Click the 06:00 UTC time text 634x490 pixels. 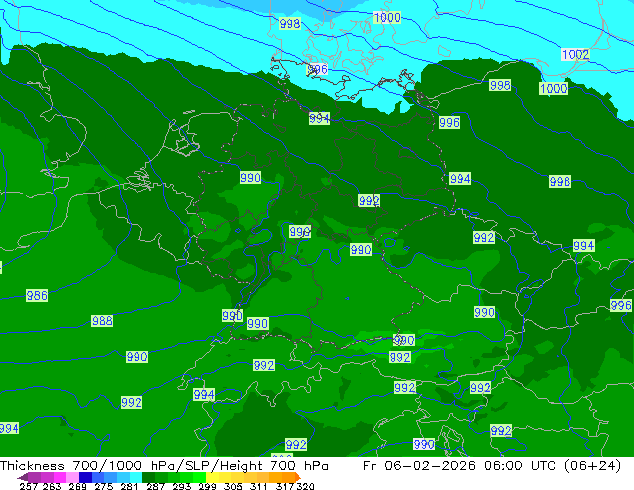coord(522,466)
